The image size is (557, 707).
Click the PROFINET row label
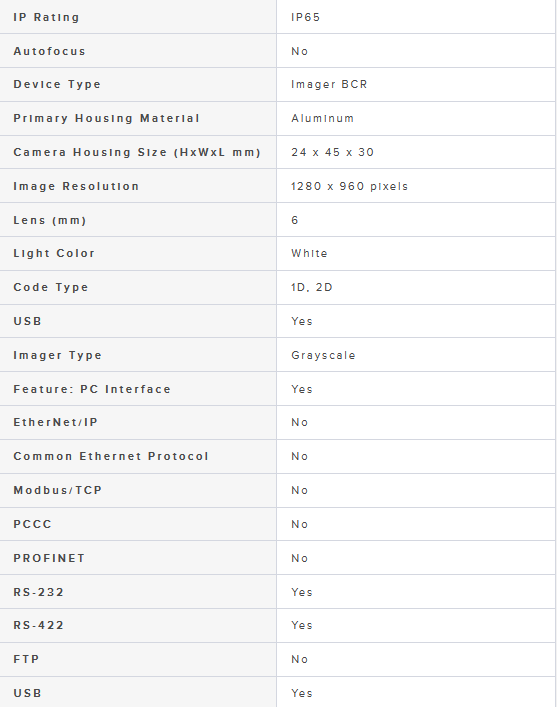[x=49, y=558]
